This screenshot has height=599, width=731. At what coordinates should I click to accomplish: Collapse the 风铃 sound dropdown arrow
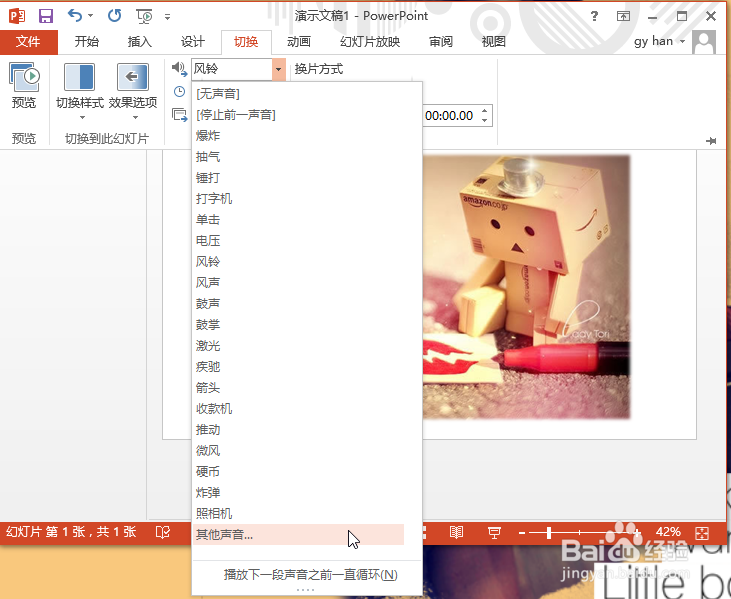pos(279,69)
